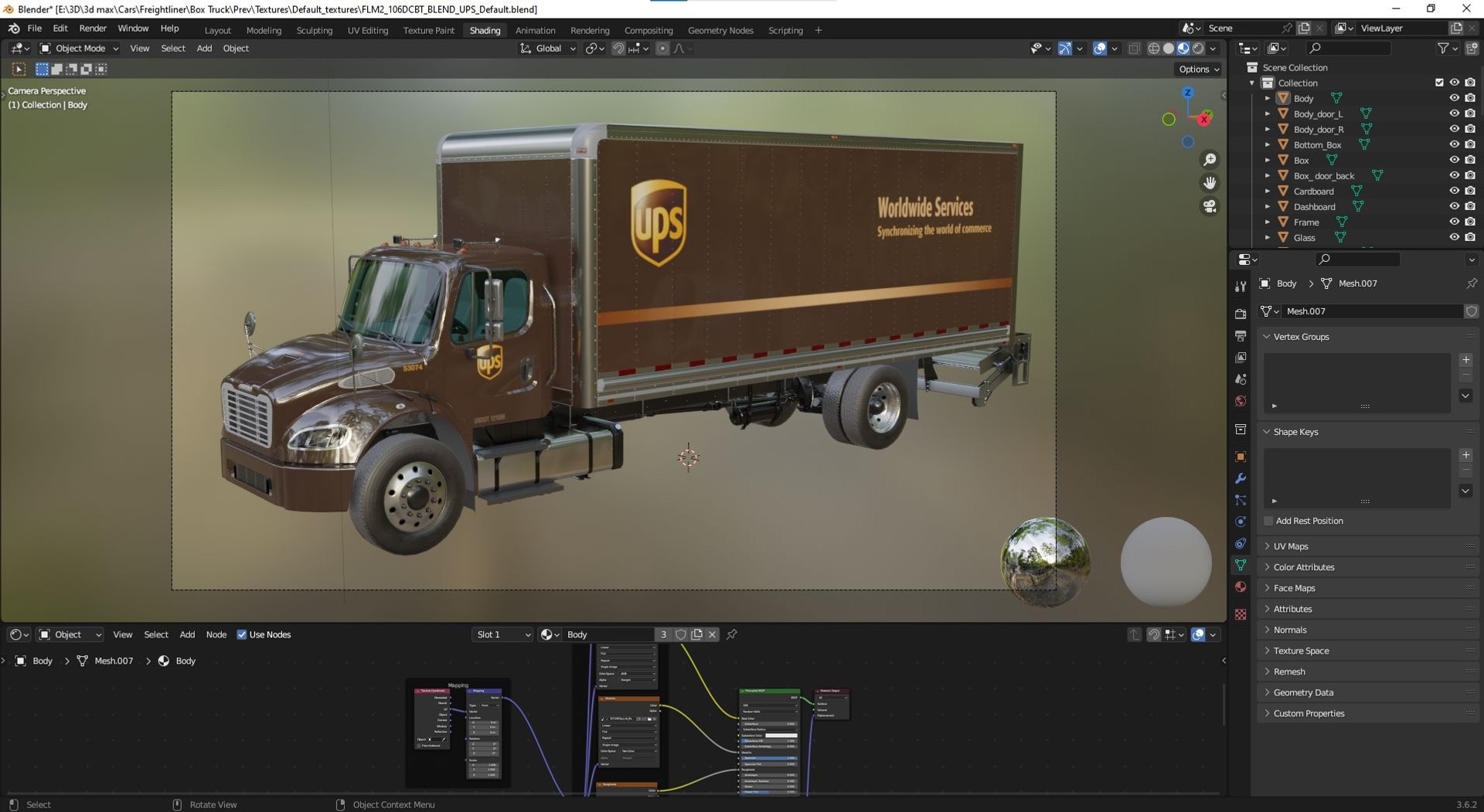Open the File menu
Screen dimensions: 1484x812
coord(34,28)
